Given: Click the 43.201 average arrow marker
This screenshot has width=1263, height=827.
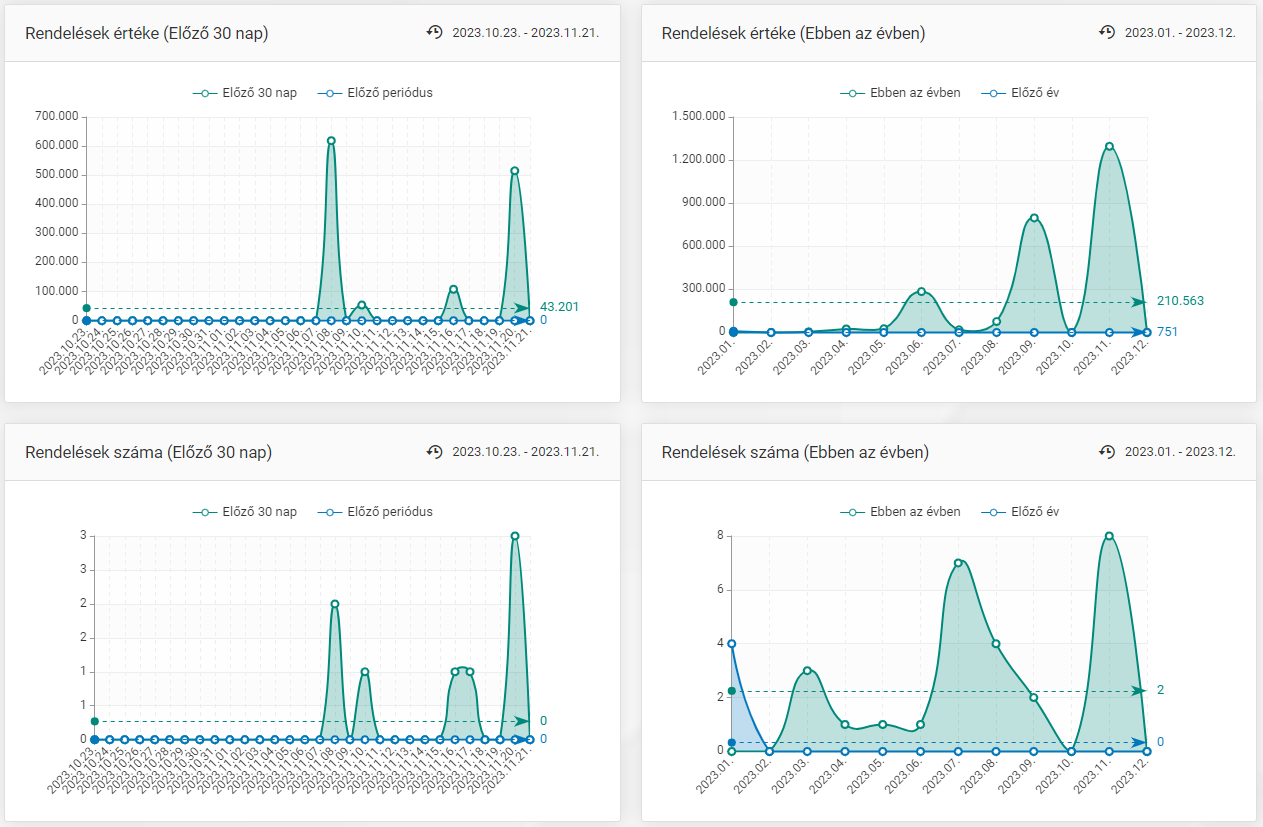Looking at the screenshot, I should pyautogui.click(x=522, y=308).
